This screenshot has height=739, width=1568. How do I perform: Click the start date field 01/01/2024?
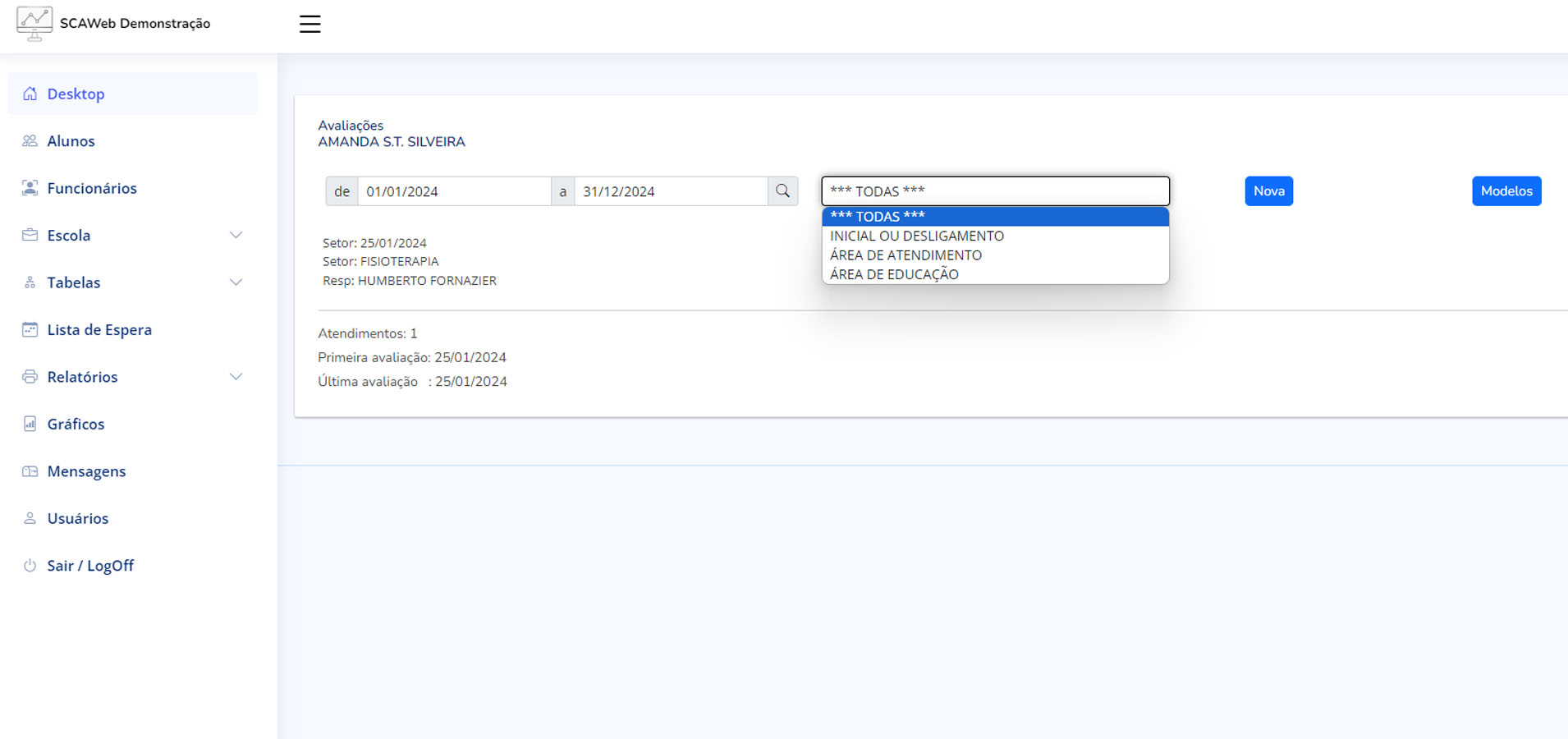[453, 191]
